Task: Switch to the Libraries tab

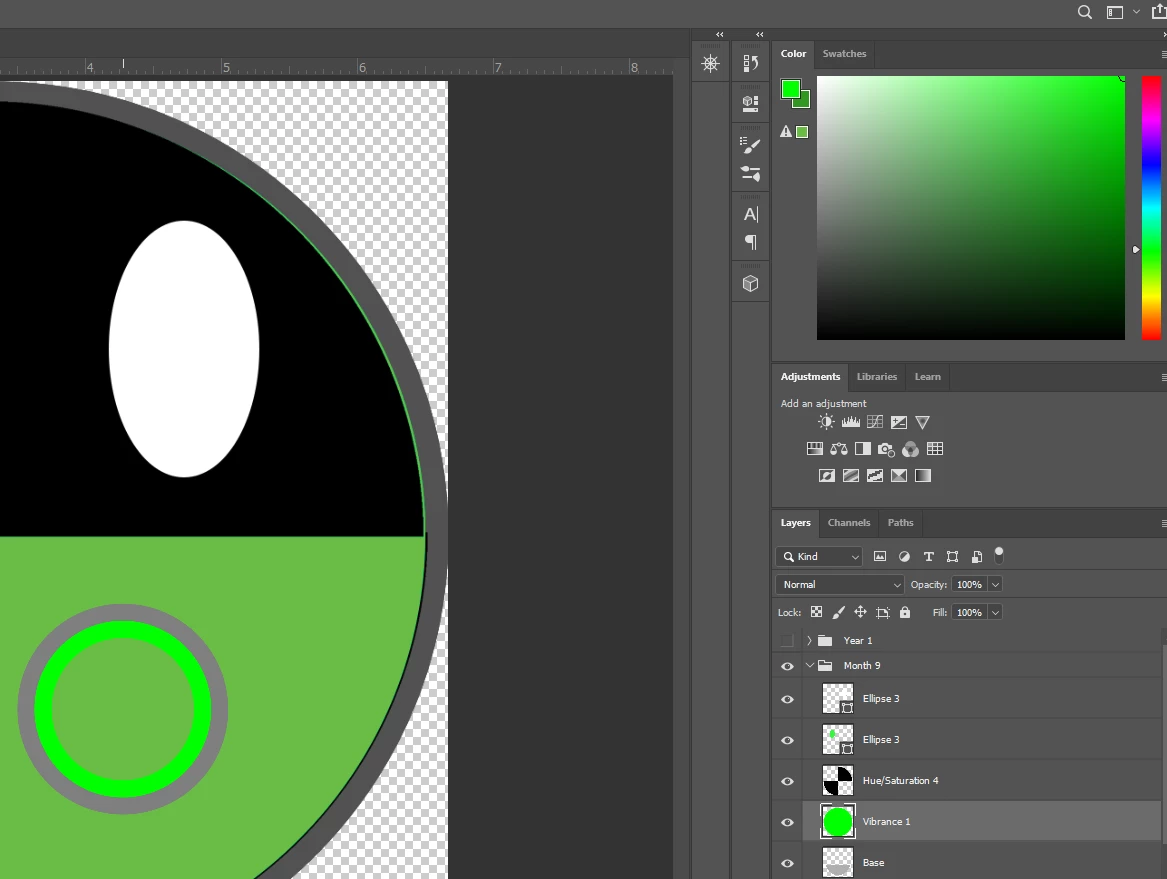Action: tap(877, 377)
